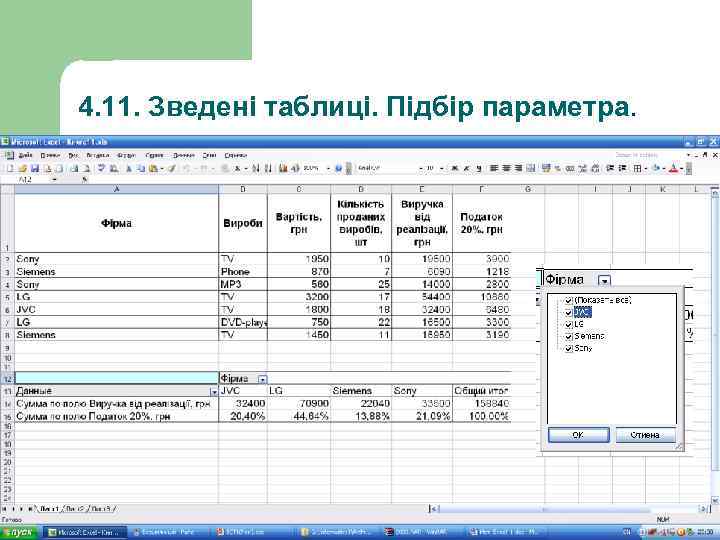Open the Zoom percentage dropdown
The height and width of the screenshot is (540, 720).
point(328,169)
